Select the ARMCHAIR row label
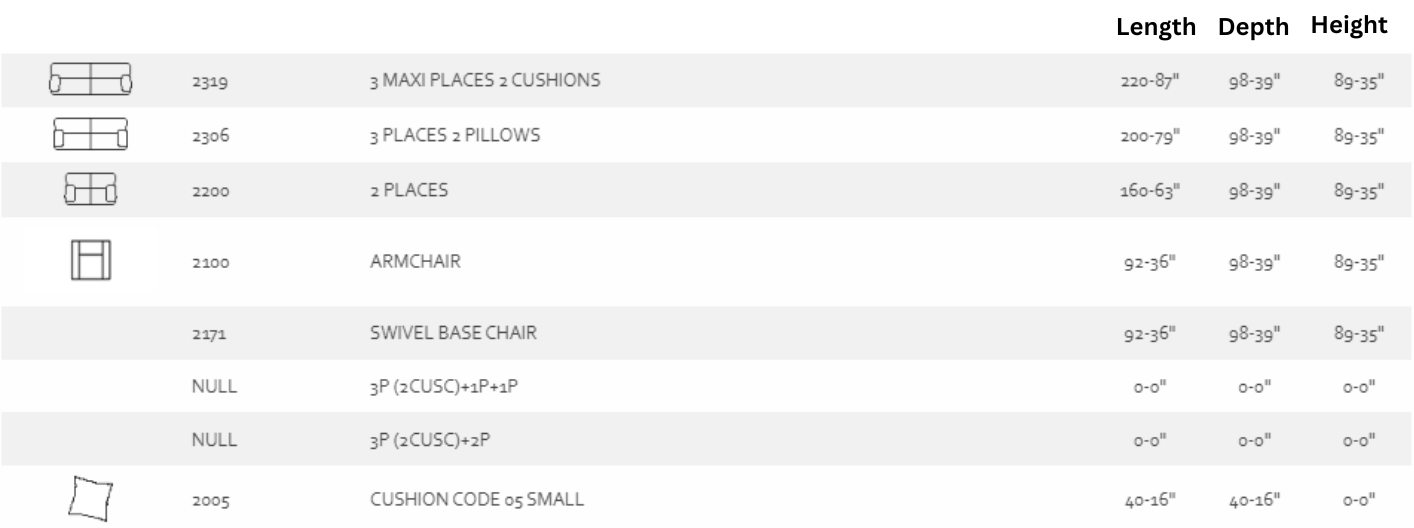Screen dimensions: 1414x528 (411, 262)
